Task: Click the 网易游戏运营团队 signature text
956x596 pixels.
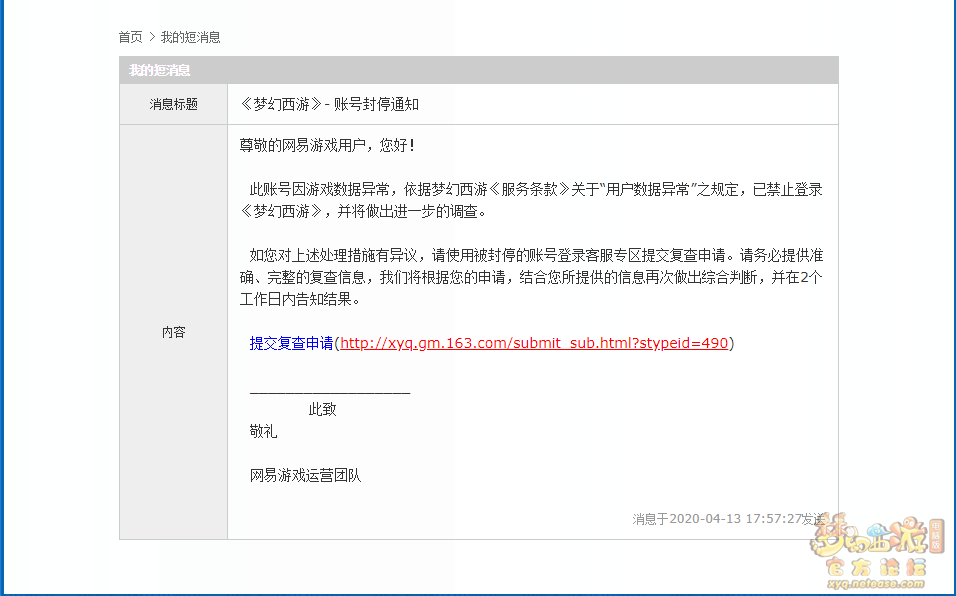Action: pyautogui.click(x=305, y=475)
